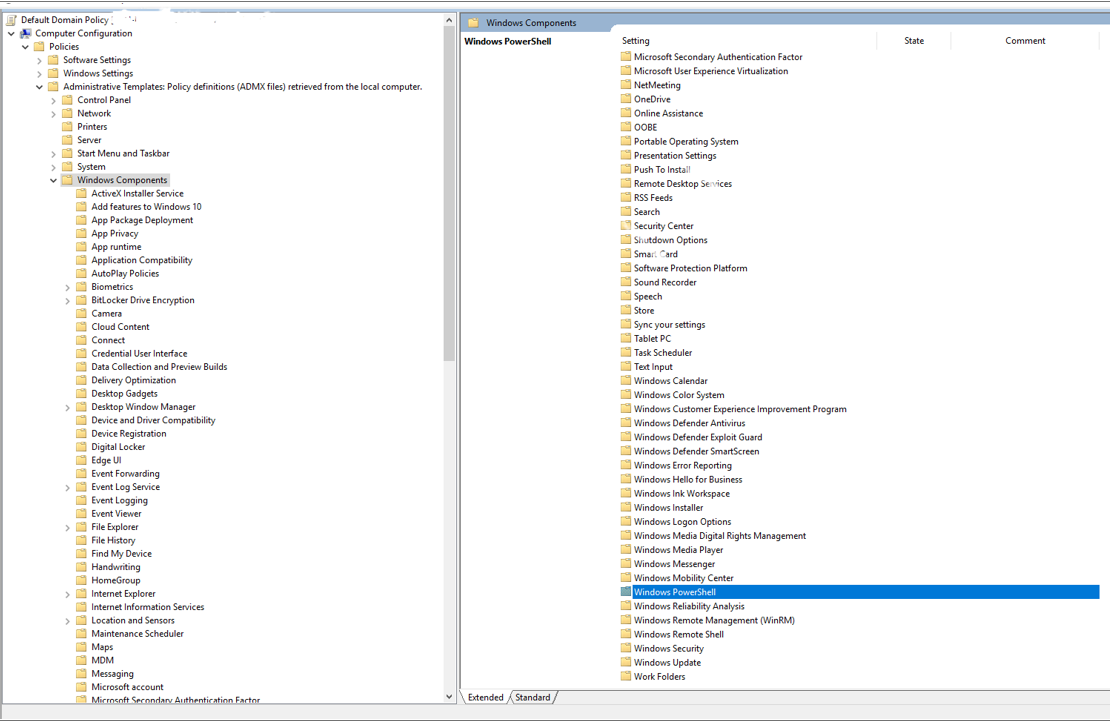Select the Store folder icon in the list
Viewport: 1110px width, 722px height.
tap(626, 310)
